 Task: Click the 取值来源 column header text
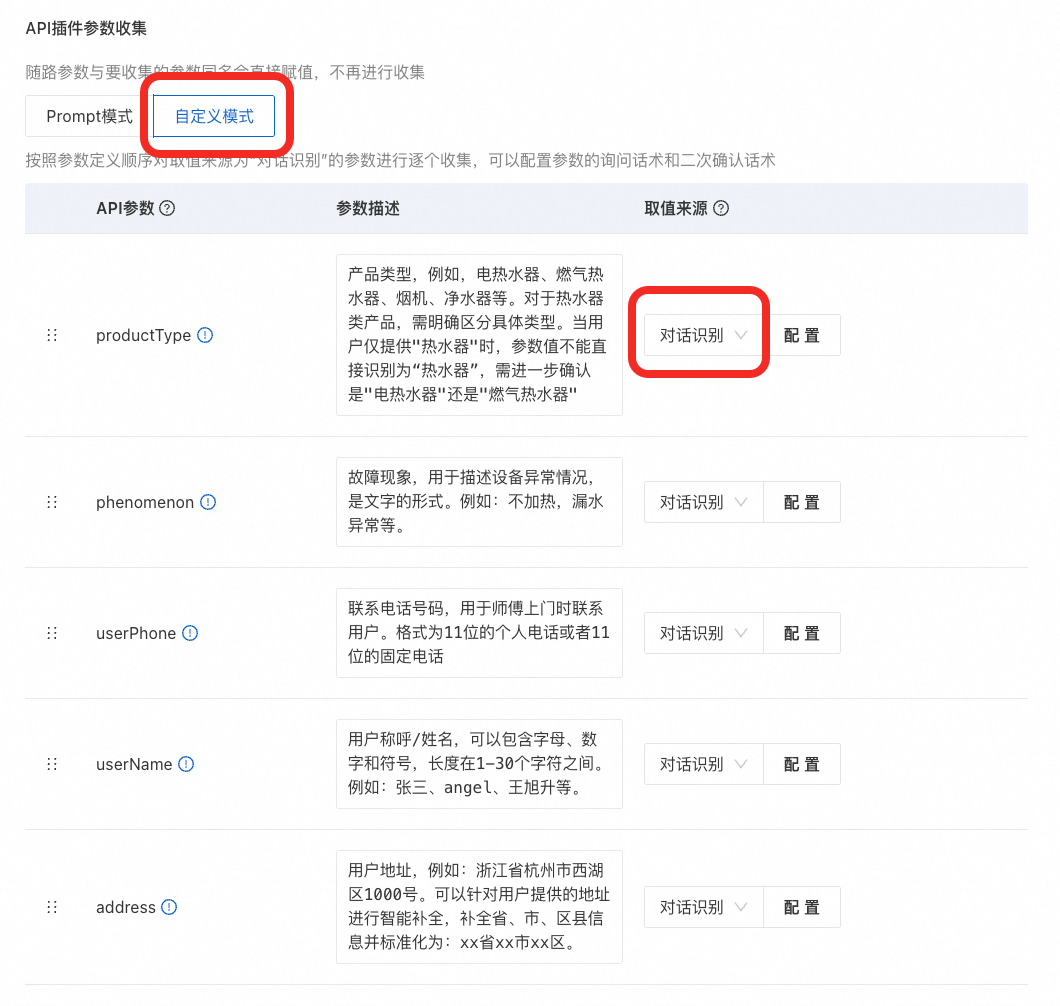click(x=675, y=208)
